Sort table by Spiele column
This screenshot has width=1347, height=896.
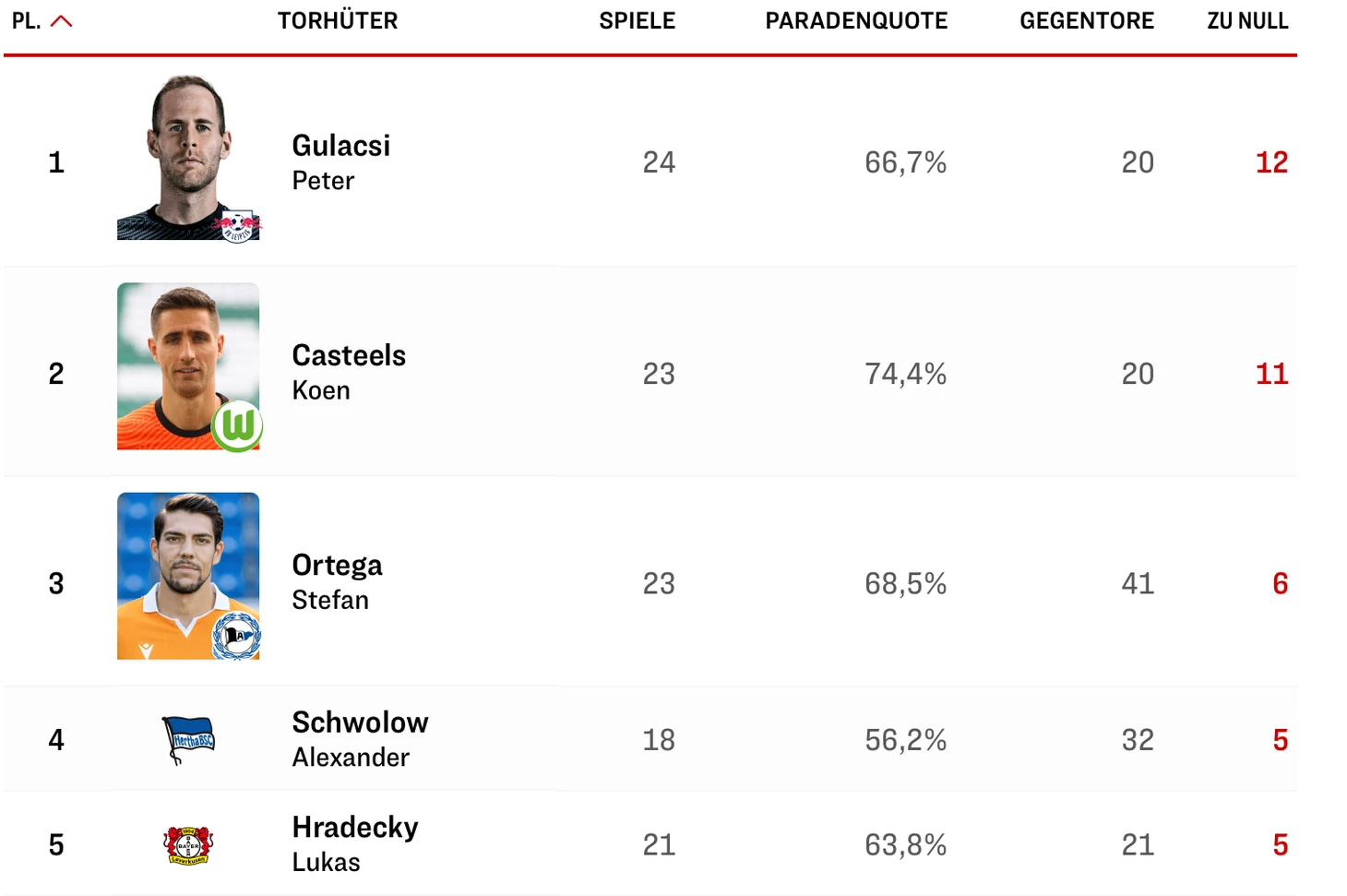pos(637,21)
